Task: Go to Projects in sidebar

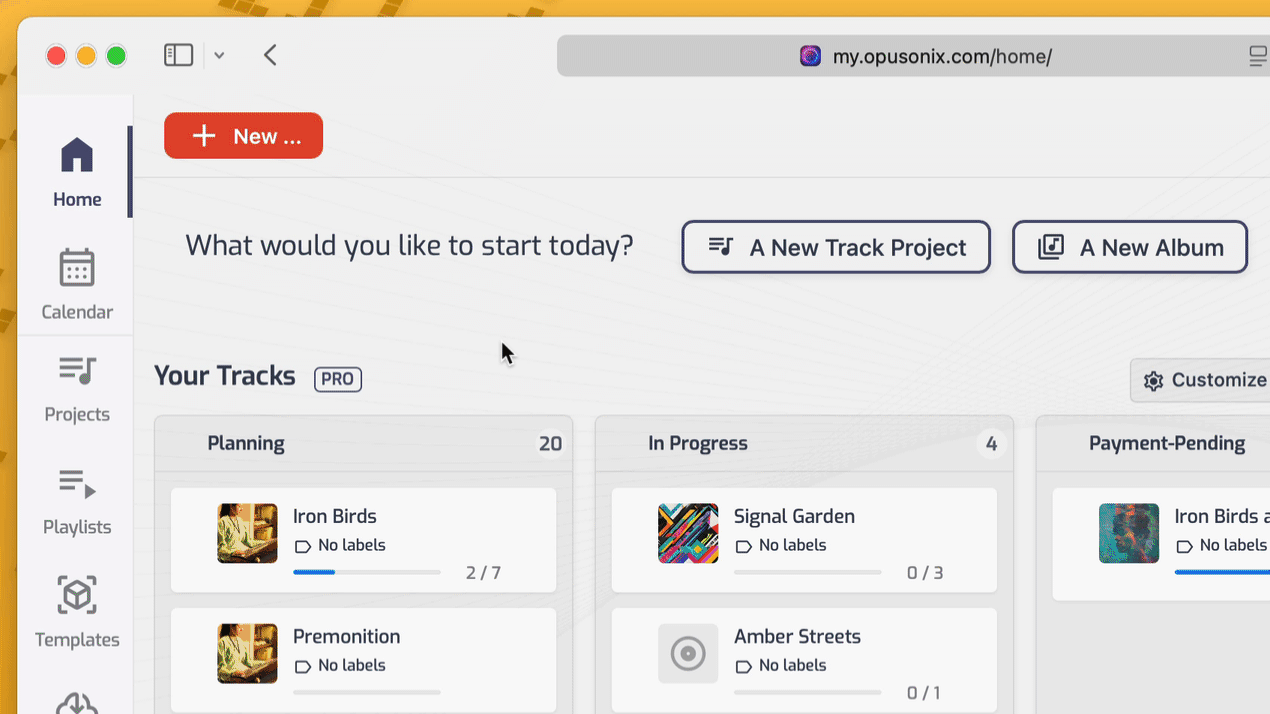Action: pos(77,388)
